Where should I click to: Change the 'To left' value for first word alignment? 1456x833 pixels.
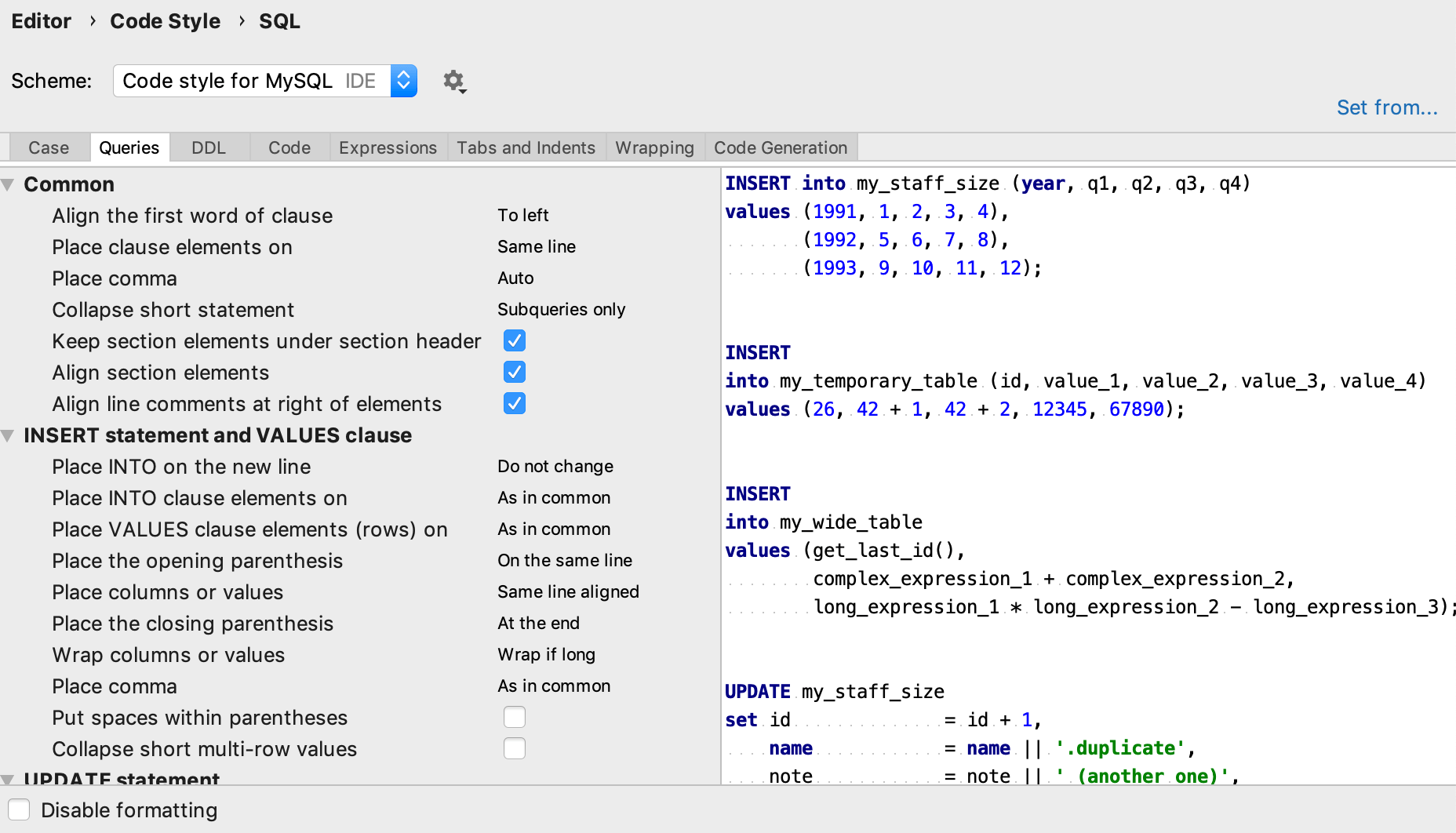(x=523, y=215)
